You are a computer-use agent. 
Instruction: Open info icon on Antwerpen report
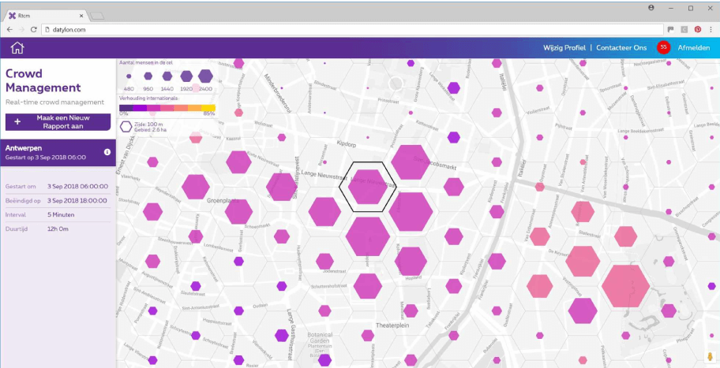[x=107, y=152]
